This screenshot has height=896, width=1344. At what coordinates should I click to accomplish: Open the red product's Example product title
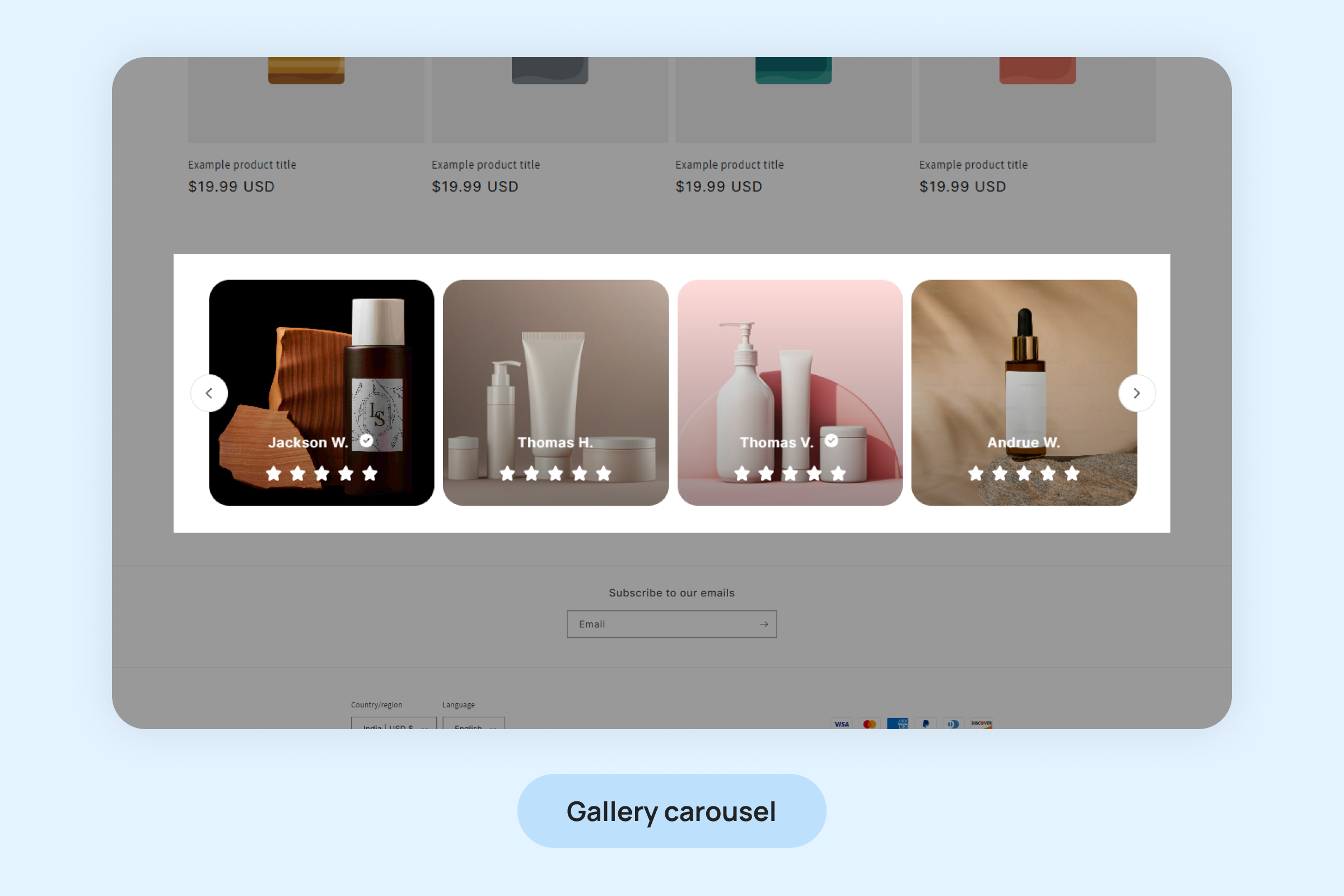[973, 165]
